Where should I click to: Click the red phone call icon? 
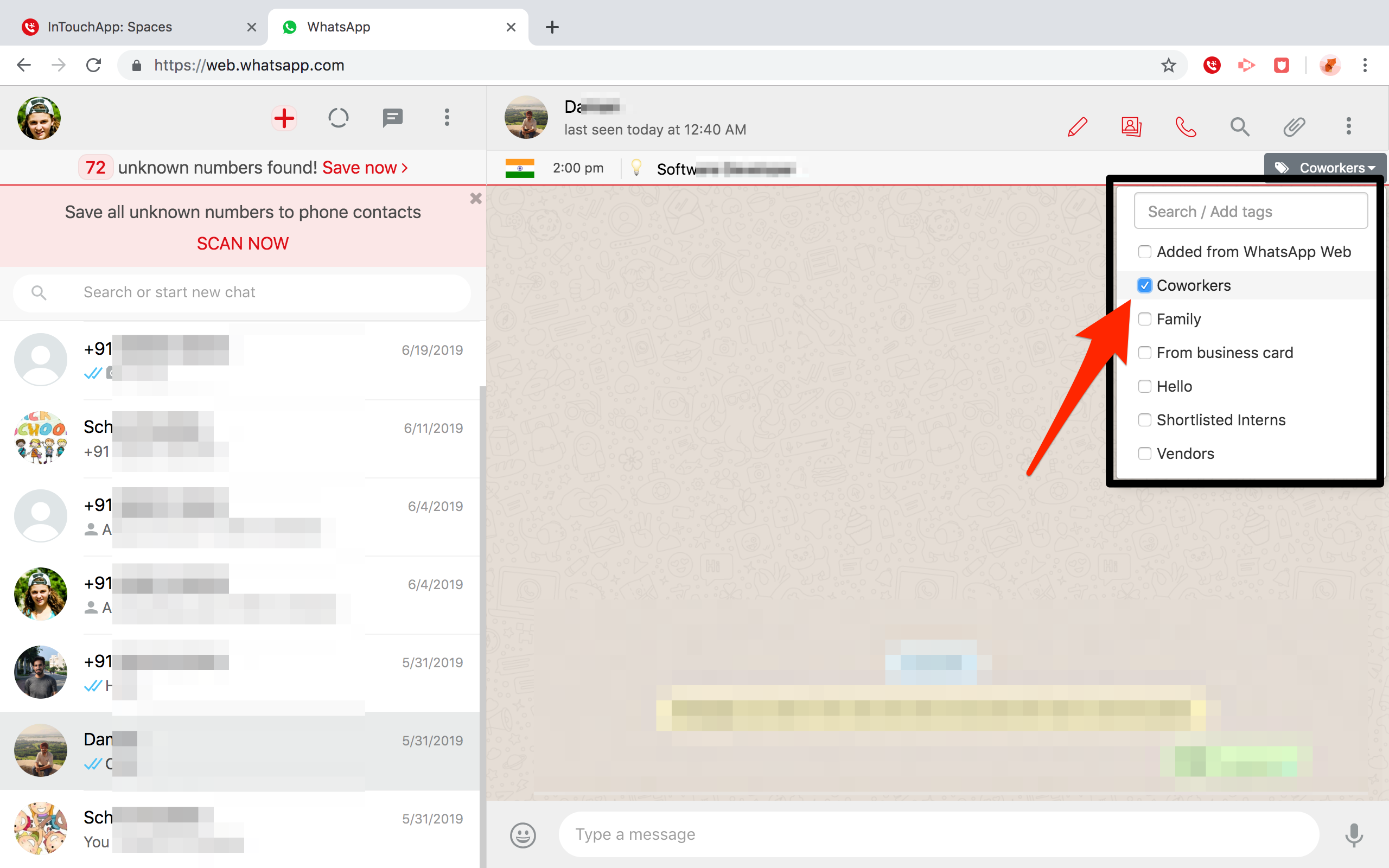coord(1185,126)
